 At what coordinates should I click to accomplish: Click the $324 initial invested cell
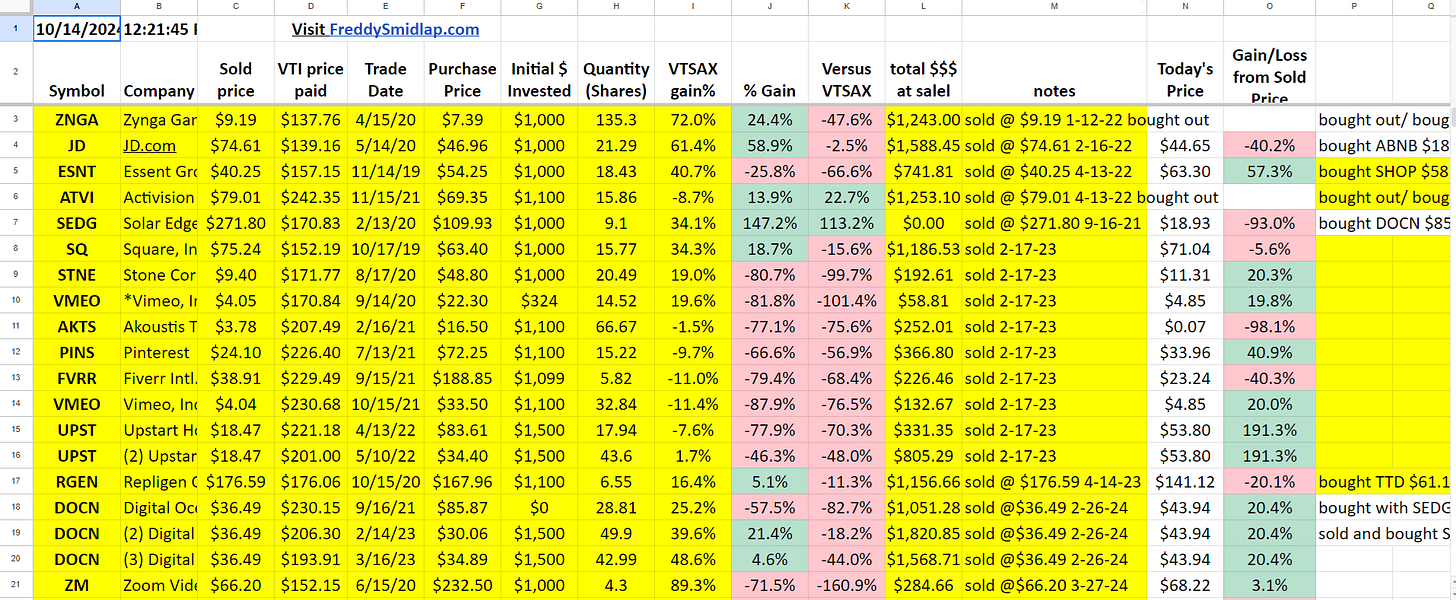(x=539, y=300)
